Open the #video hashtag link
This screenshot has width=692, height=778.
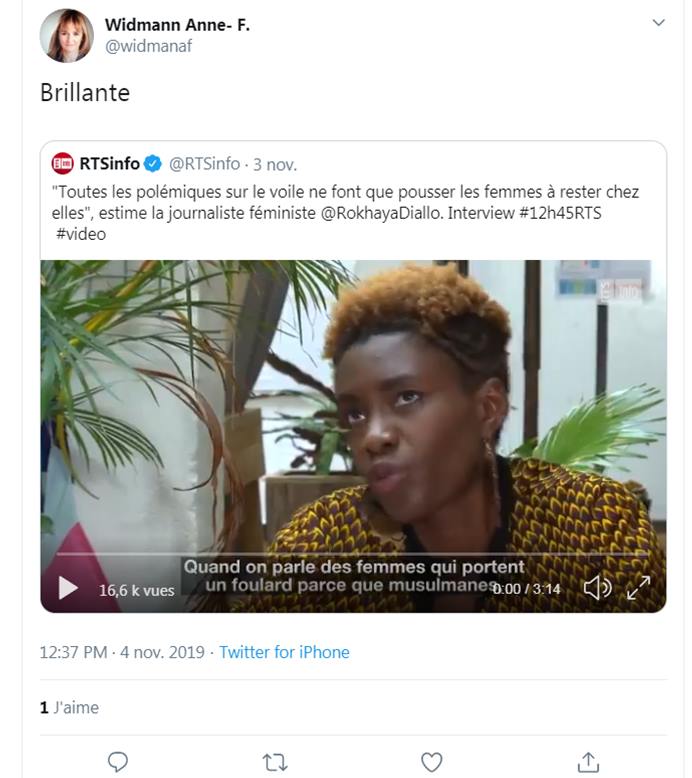point(81,234)
